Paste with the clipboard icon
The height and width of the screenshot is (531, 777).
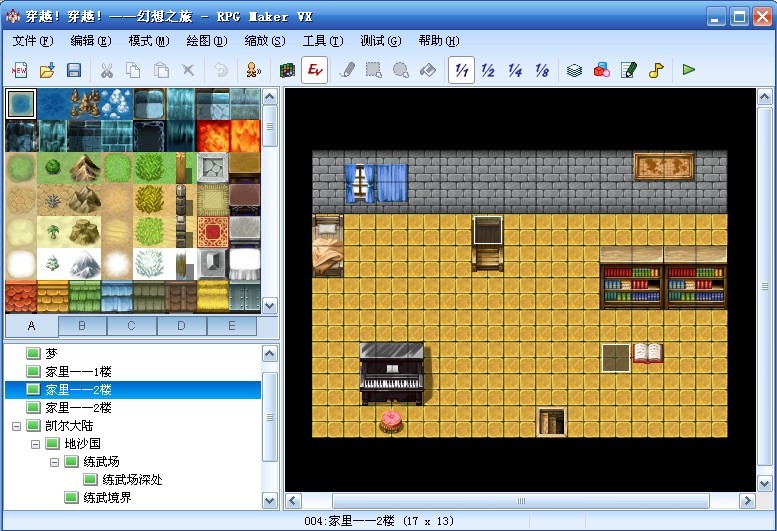click(161, 70)
